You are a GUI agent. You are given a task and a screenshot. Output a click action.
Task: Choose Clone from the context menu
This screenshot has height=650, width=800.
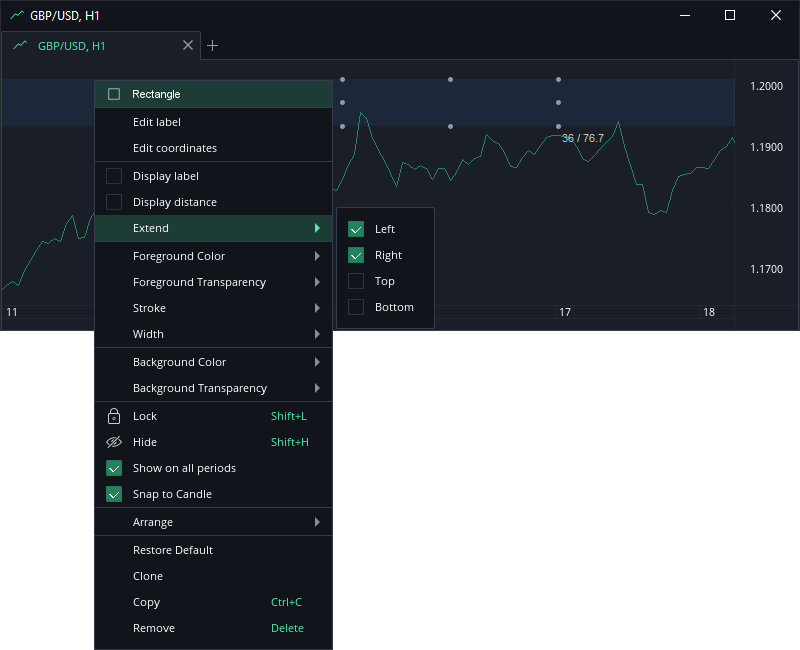tap(213, 576)
